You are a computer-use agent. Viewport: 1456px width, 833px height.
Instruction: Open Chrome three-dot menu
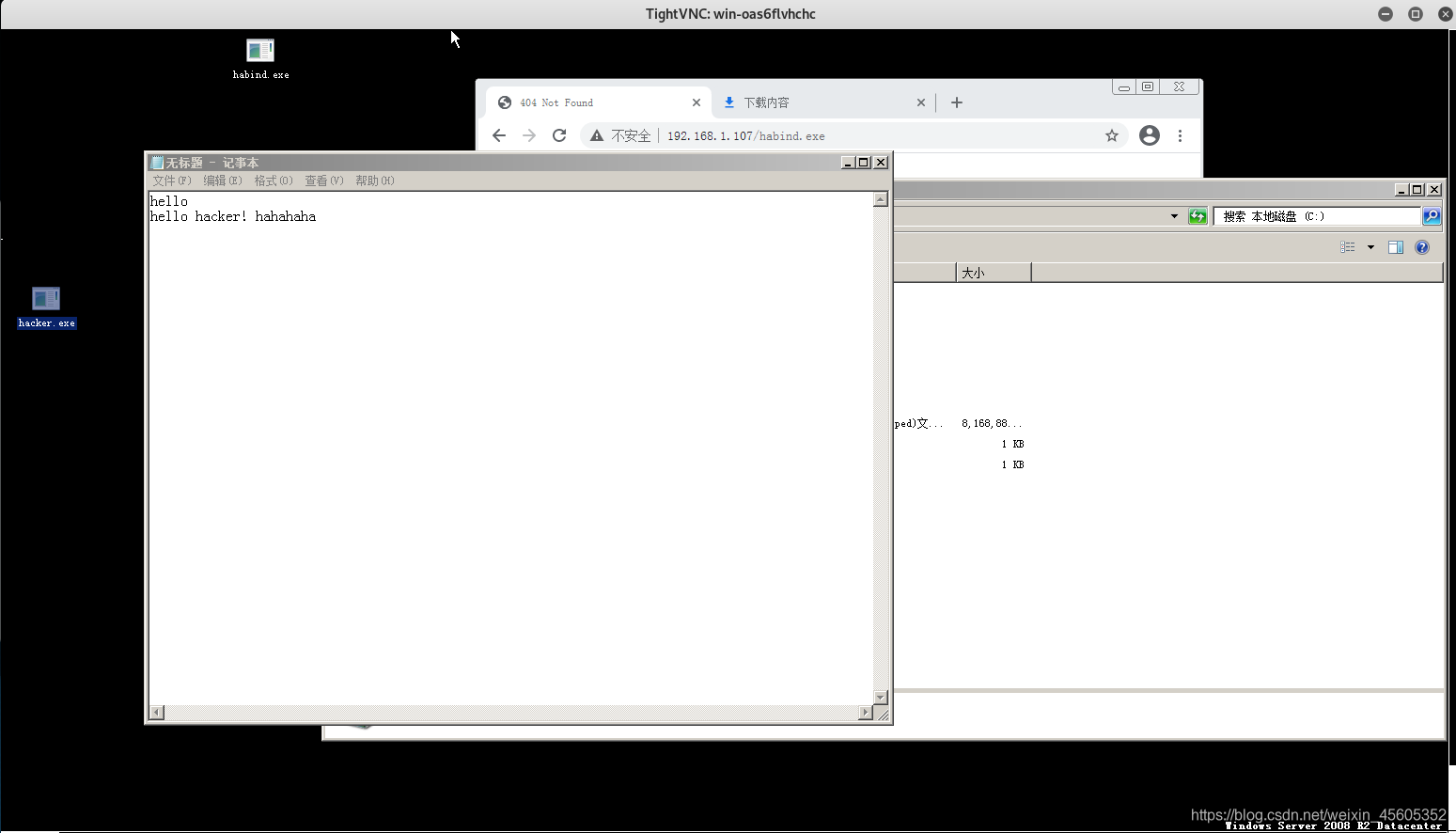pos(1180,135)
